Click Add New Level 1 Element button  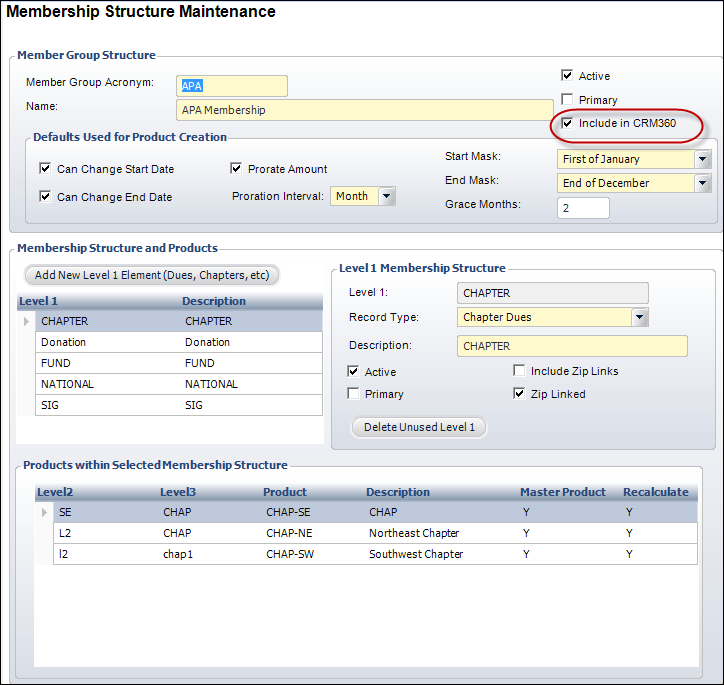click(152, 275)
